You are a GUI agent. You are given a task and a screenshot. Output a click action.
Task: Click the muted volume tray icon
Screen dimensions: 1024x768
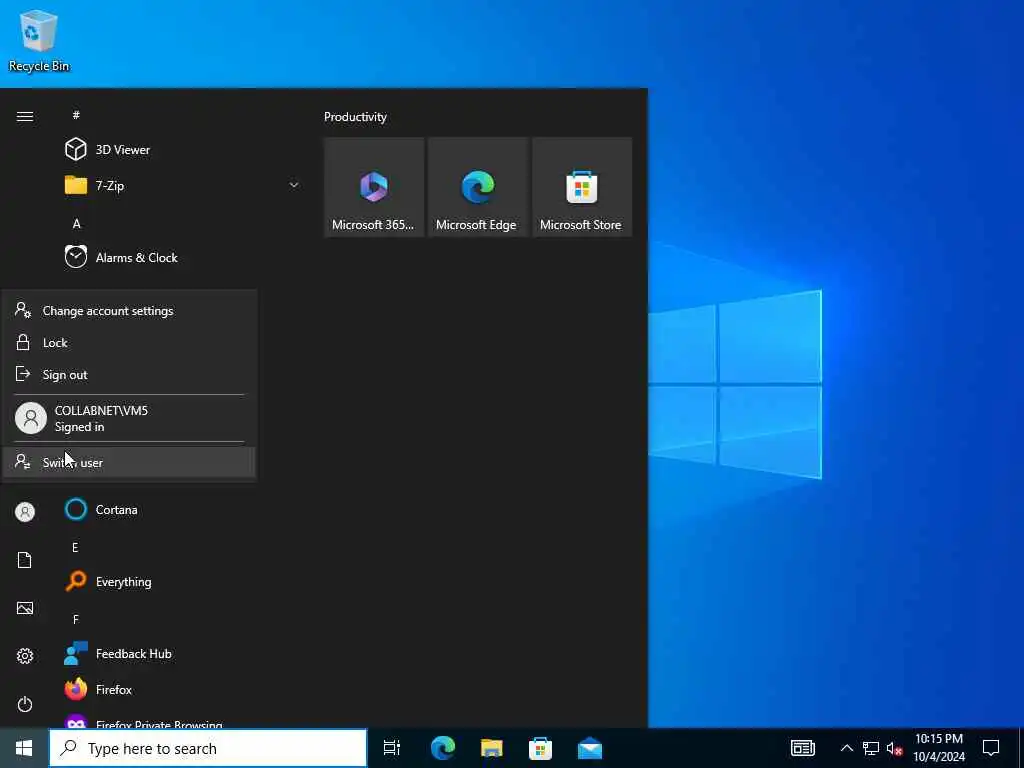[894, 748]
